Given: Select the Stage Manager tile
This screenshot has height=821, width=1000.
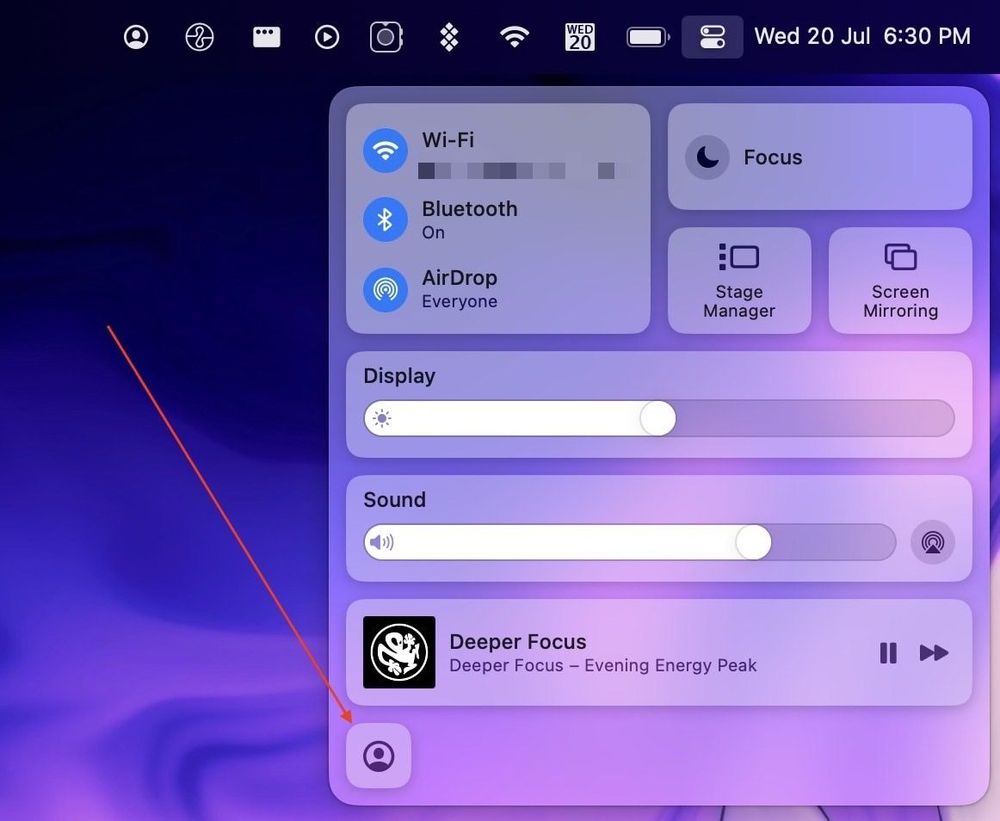Looking at the screenshot, I should pyautogui.click(x=739, y=280).
